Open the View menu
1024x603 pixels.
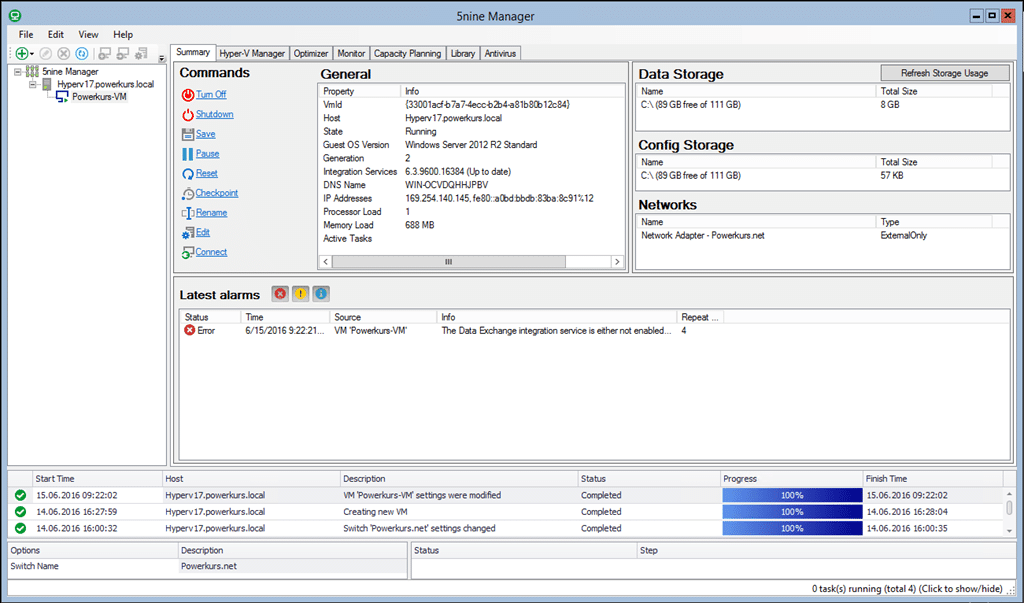coord(88,35)
